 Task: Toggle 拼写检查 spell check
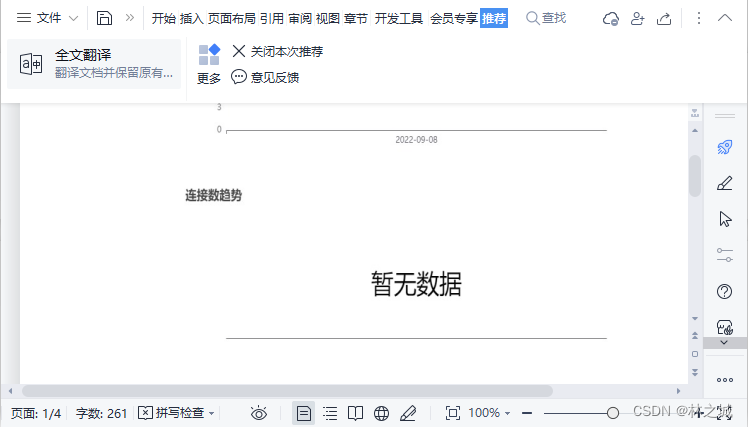coord(171,413)
